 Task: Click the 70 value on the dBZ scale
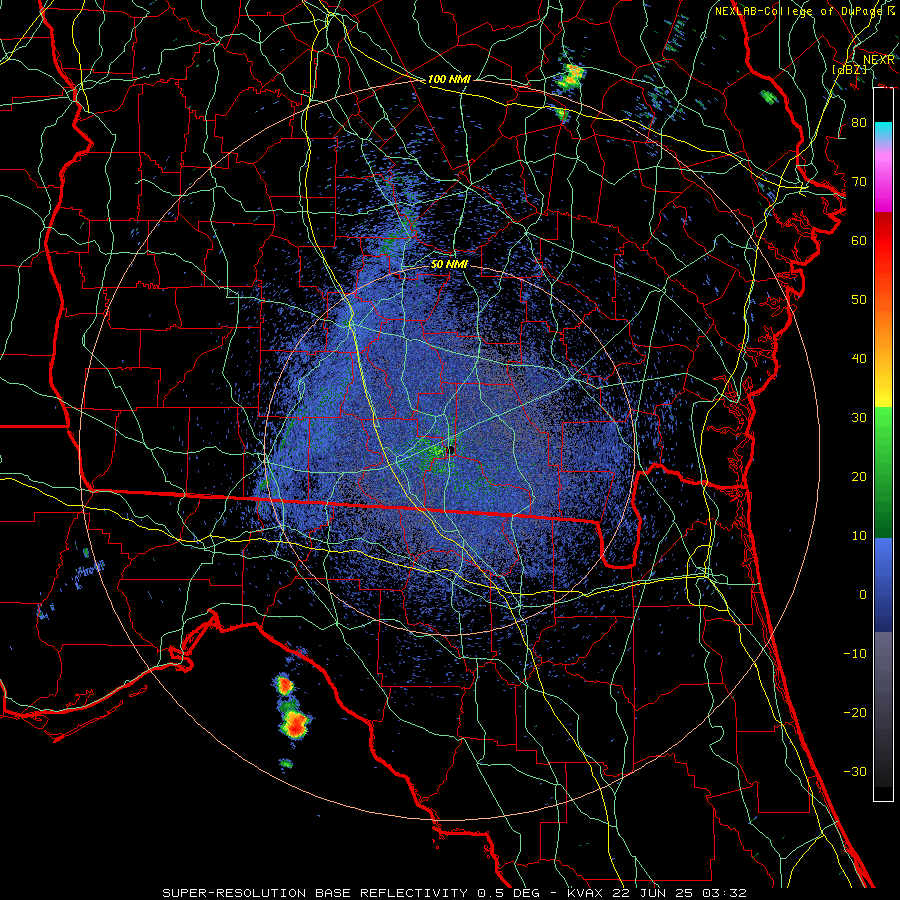(x=859, y=182)
